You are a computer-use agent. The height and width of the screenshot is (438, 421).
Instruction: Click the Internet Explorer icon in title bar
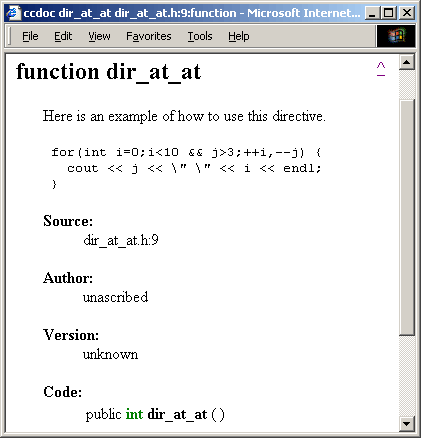click(13, 13)
